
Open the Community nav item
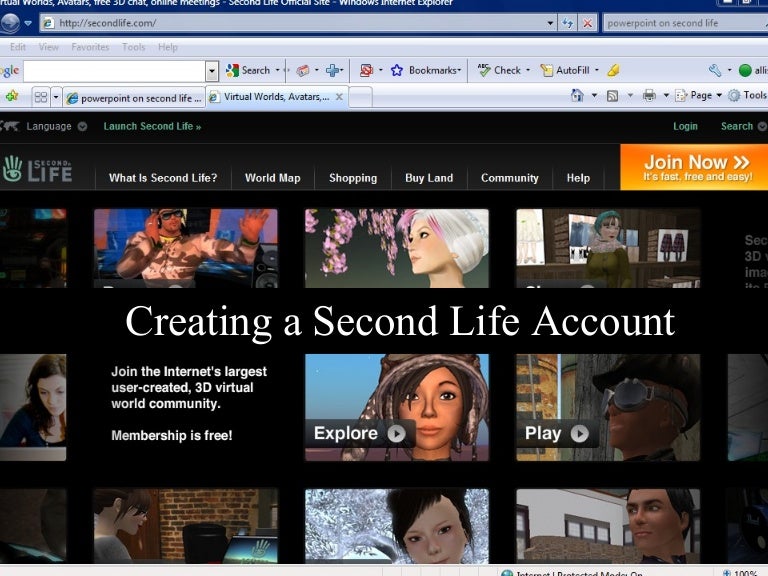tap(509, 178)
